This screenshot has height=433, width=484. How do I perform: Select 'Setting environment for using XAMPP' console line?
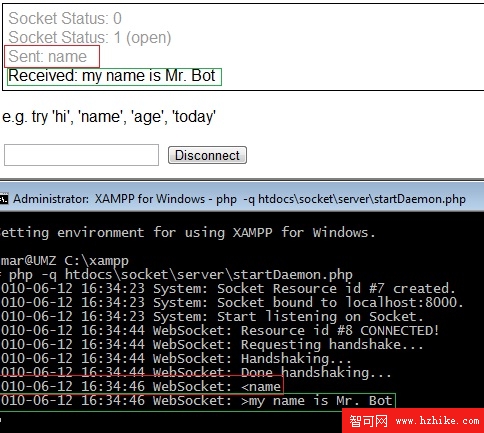point(188,232)
